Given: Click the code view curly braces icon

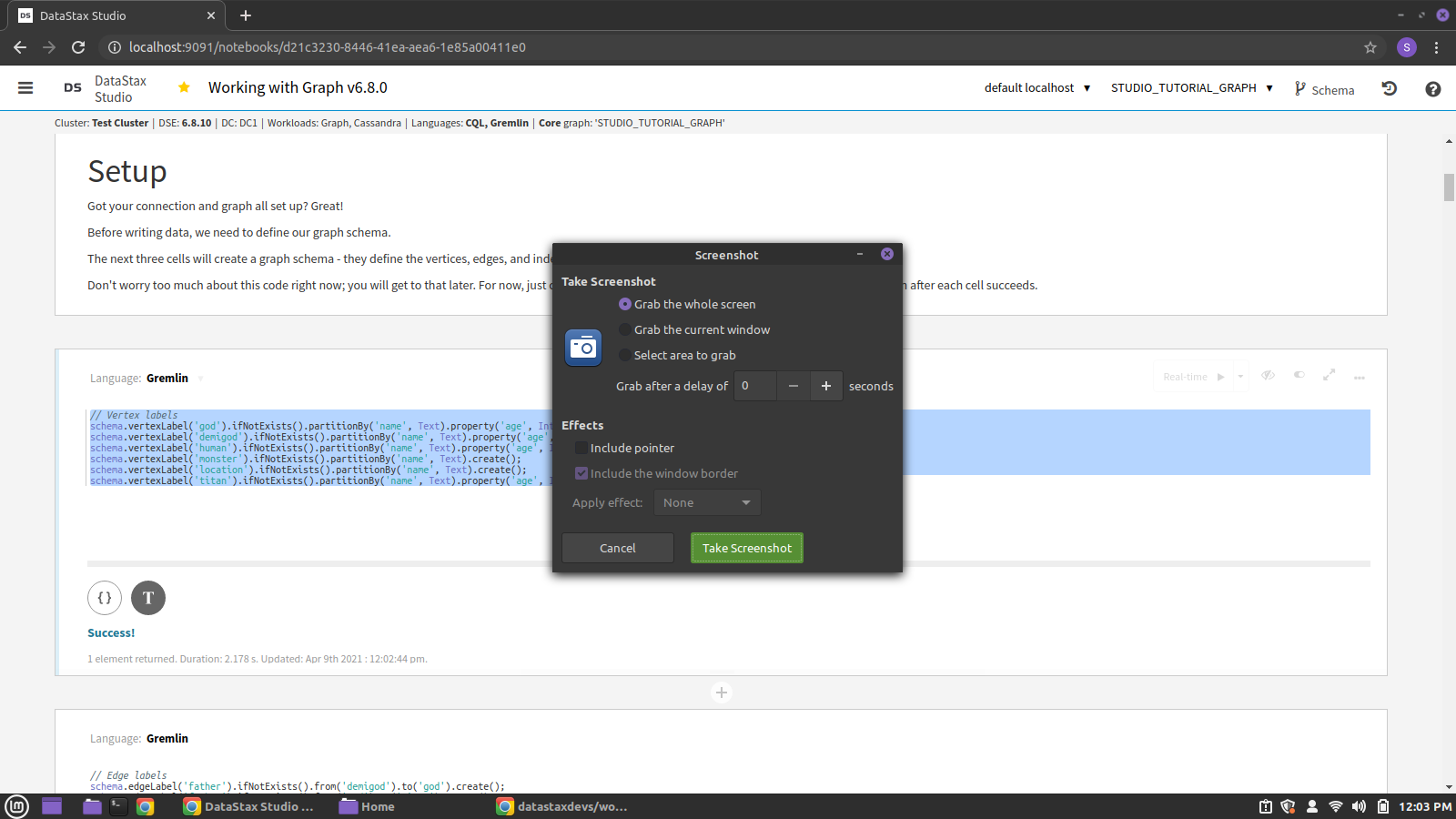Looking at the screenshot, I should point(104,598).
